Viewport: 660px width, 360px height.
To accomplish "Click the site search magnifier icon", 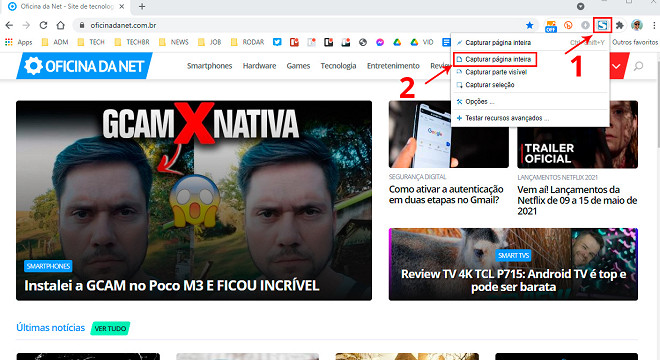I will 639,66.
